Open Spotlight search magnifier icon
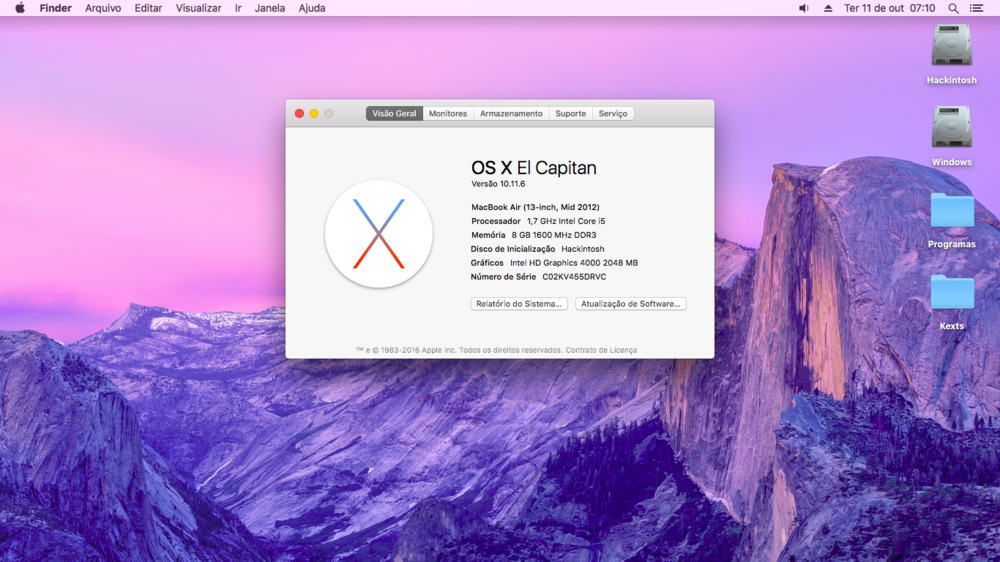Viewport: 1000px width, 562px height. click(x=953, y=8)
